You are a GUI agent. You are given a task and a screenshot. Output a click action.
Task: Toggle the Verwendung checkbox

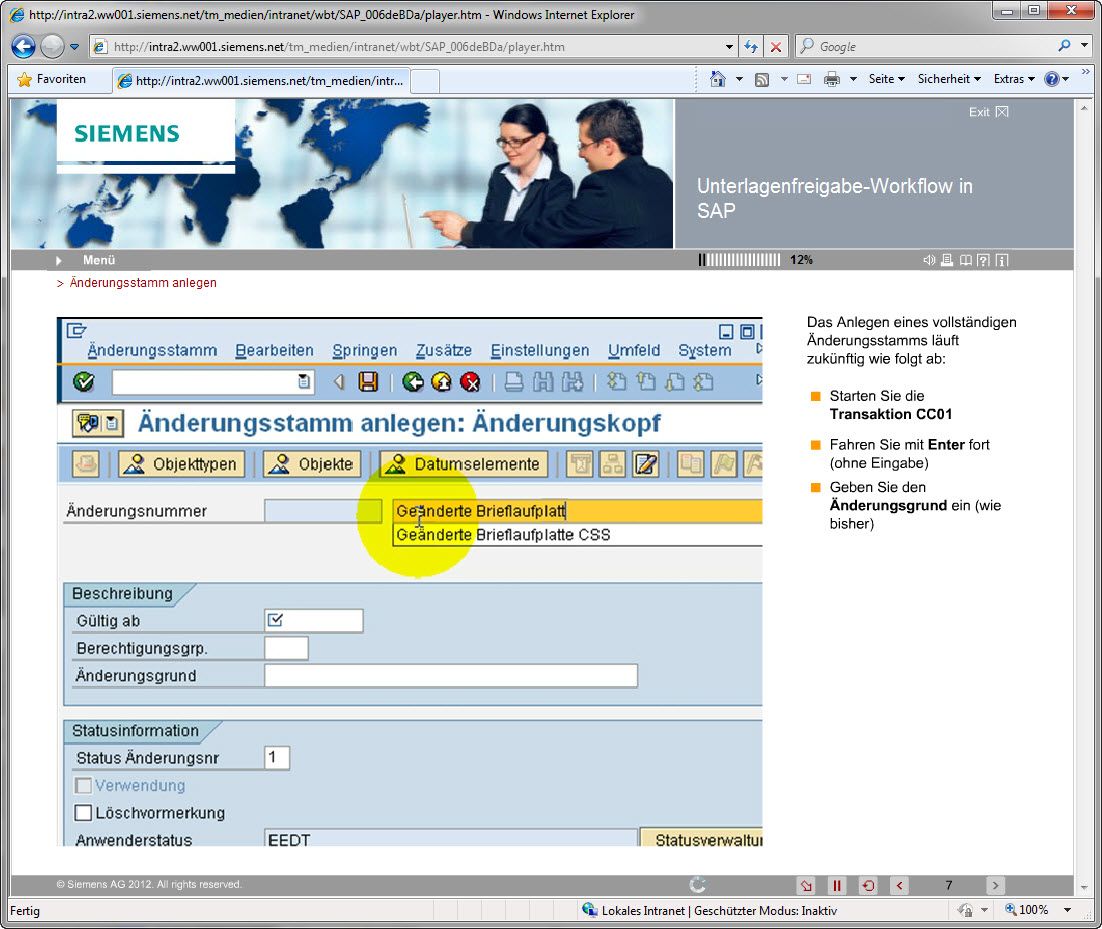[84, 786]
